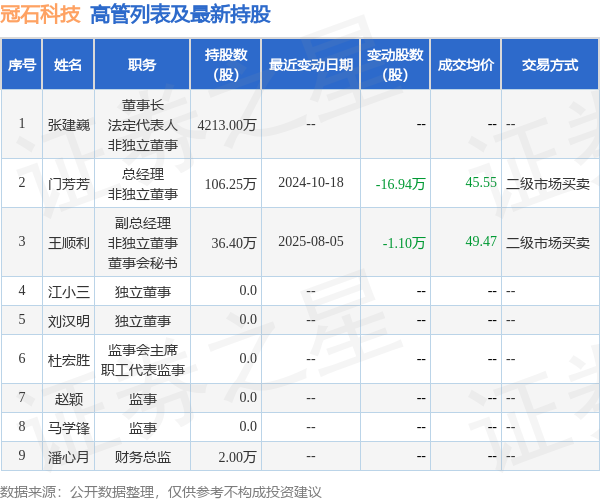The width and height of the screenshot is (600, 501).
Task: Click the 交易方式 column header
Action: click(550, 65)
